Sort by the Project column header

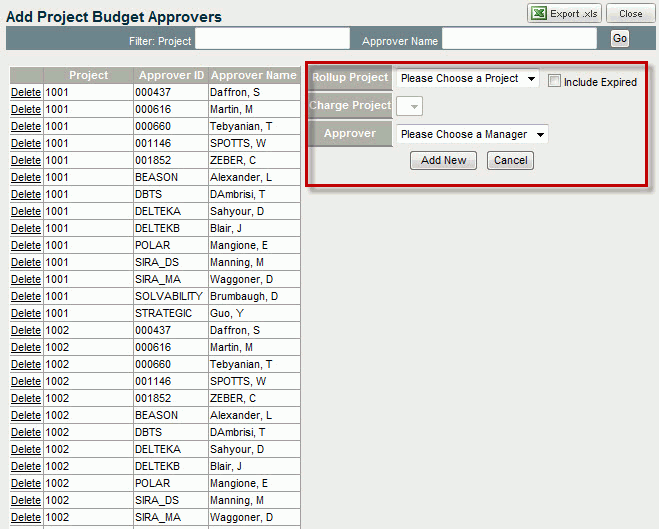click(x=88, y=75)
